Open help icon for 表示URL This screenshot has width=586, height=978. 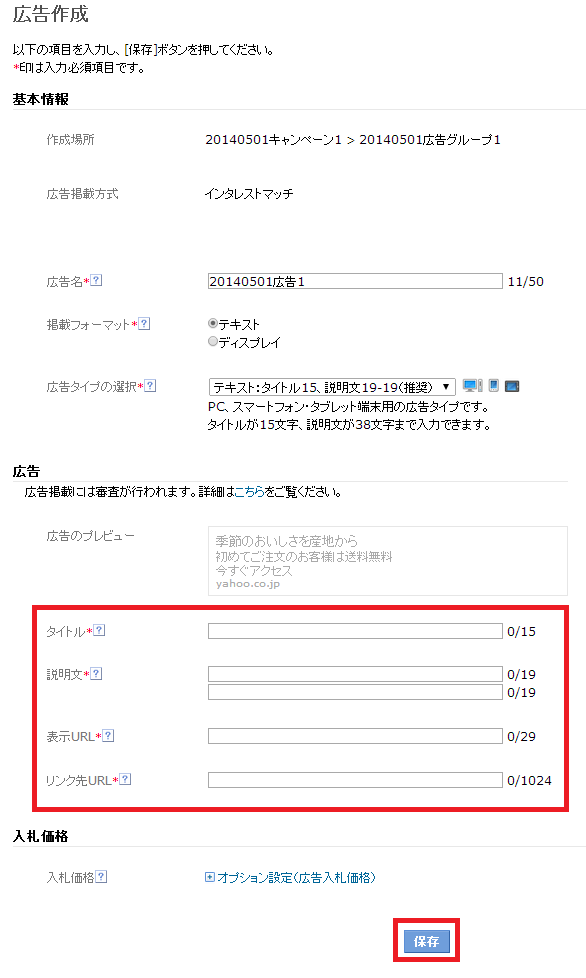(x=108, y=736)
